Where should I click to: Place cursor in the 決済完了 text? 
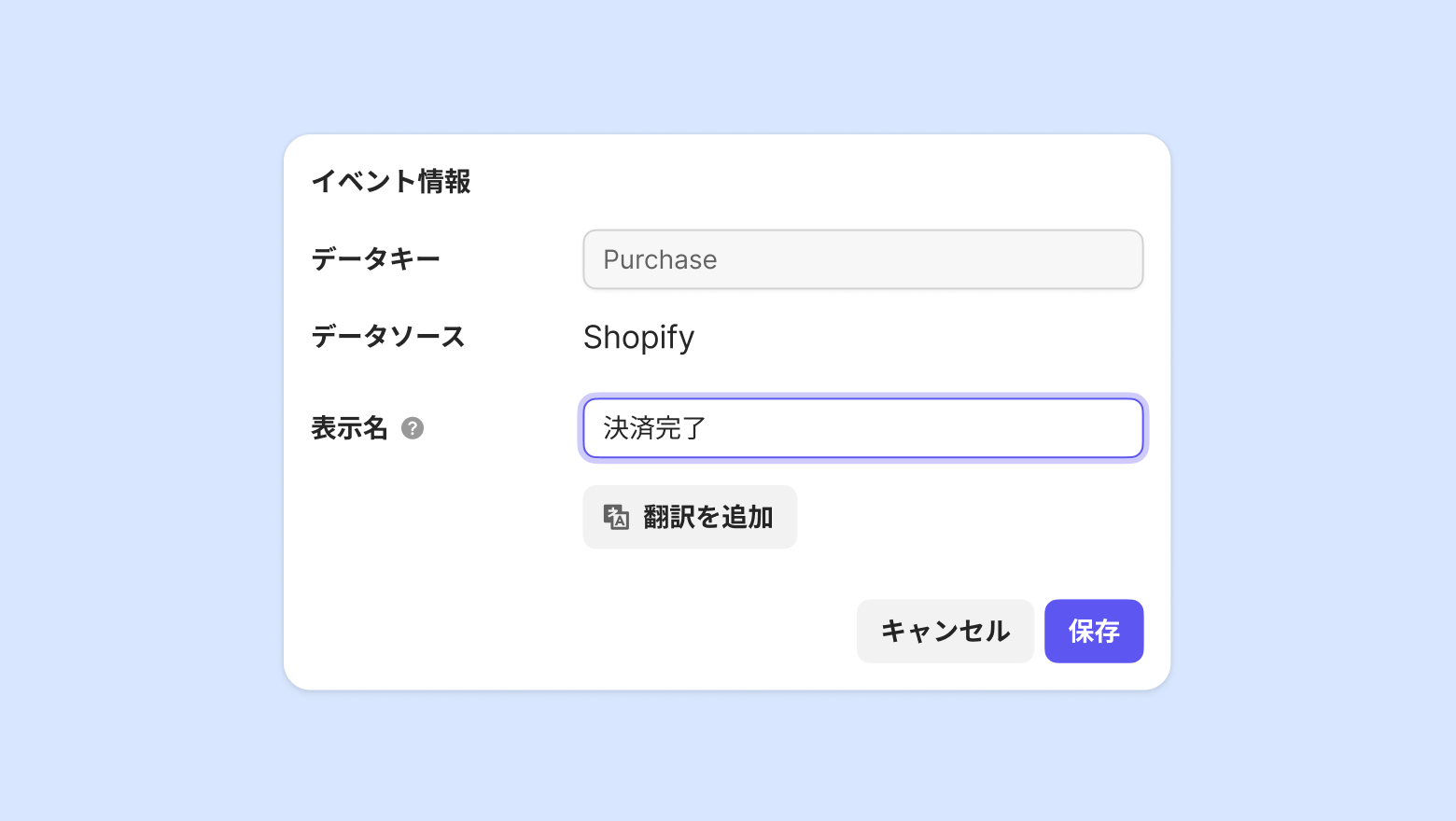654,428
